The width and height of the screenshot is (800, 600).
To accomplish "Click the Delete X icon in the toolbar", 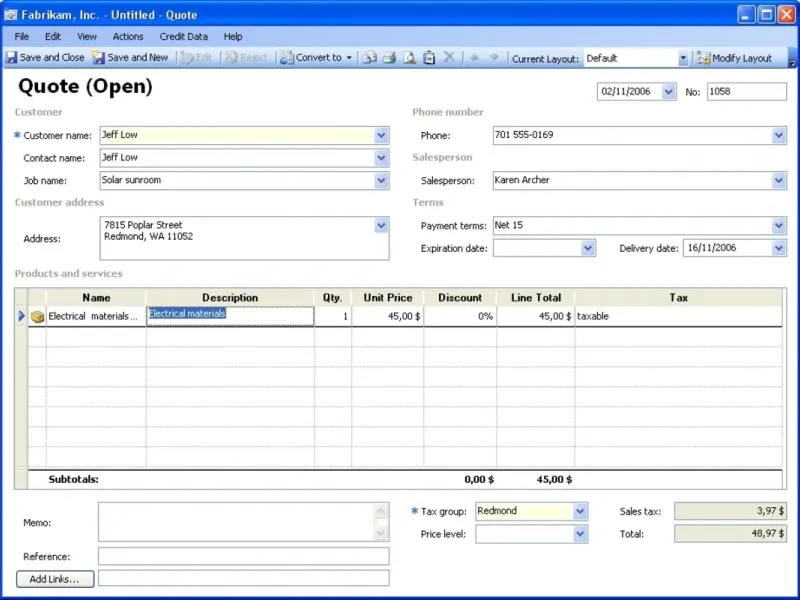I will coord(449,58).
